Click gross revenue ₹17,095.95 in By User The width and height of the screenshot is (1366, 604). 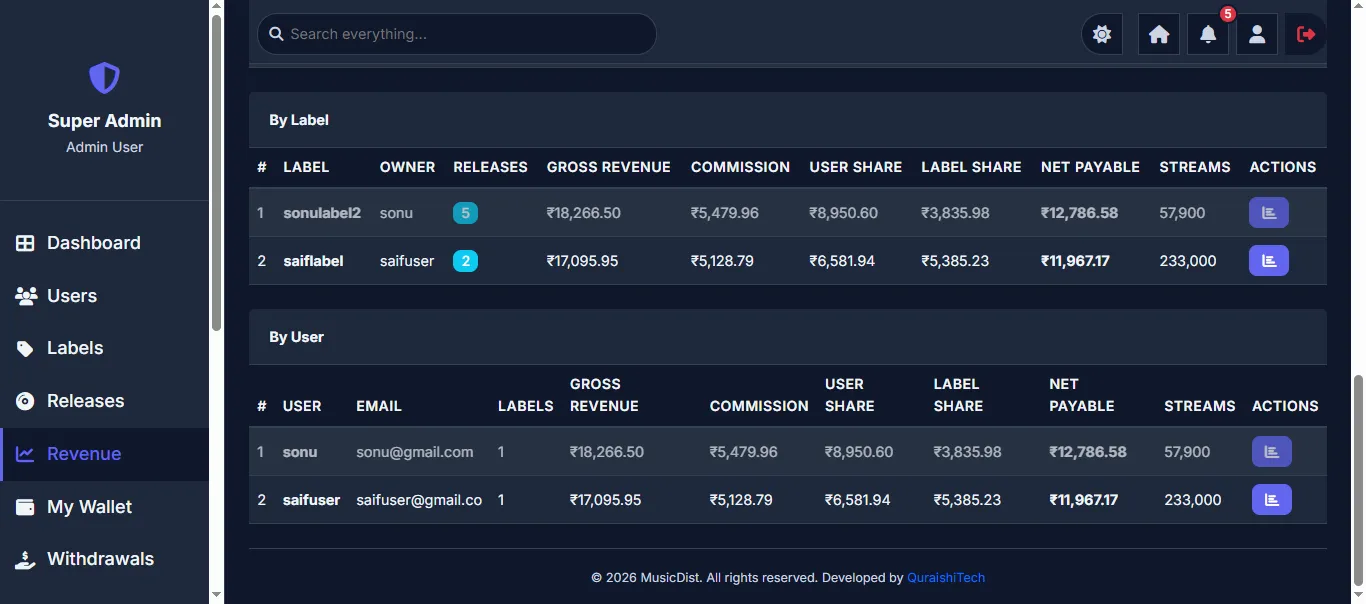606,500
